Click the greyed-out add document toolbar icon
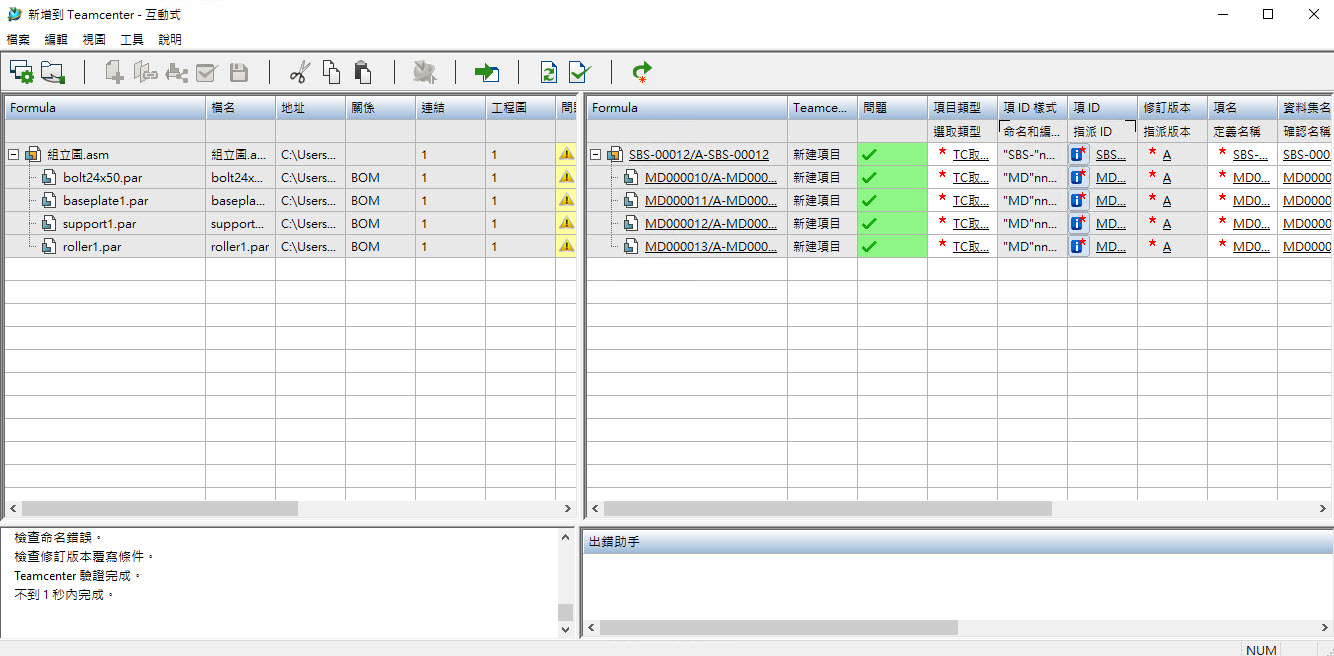Viewport: 1334px width, 656px height. [x=115, y=72]
